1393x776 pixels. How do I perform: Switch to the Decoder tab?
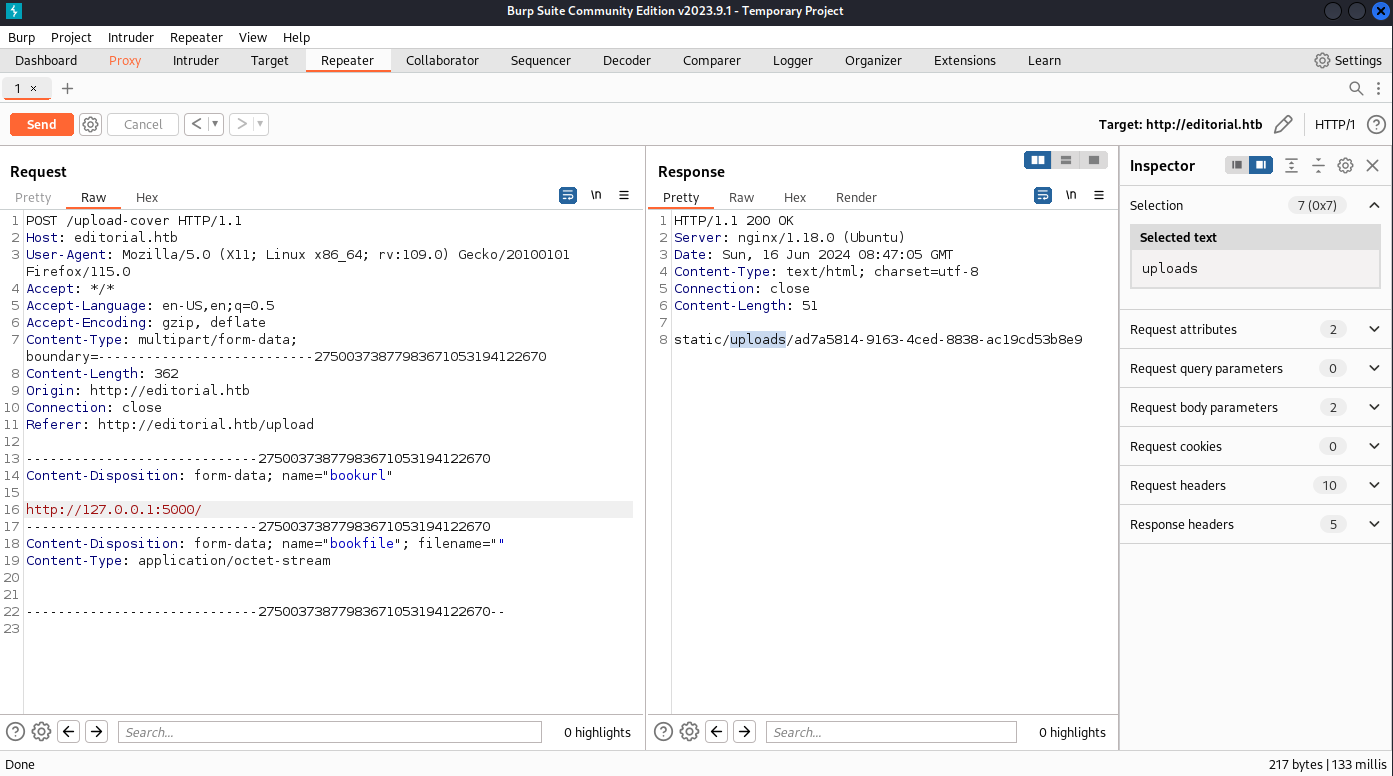click(x=627, y=60)
